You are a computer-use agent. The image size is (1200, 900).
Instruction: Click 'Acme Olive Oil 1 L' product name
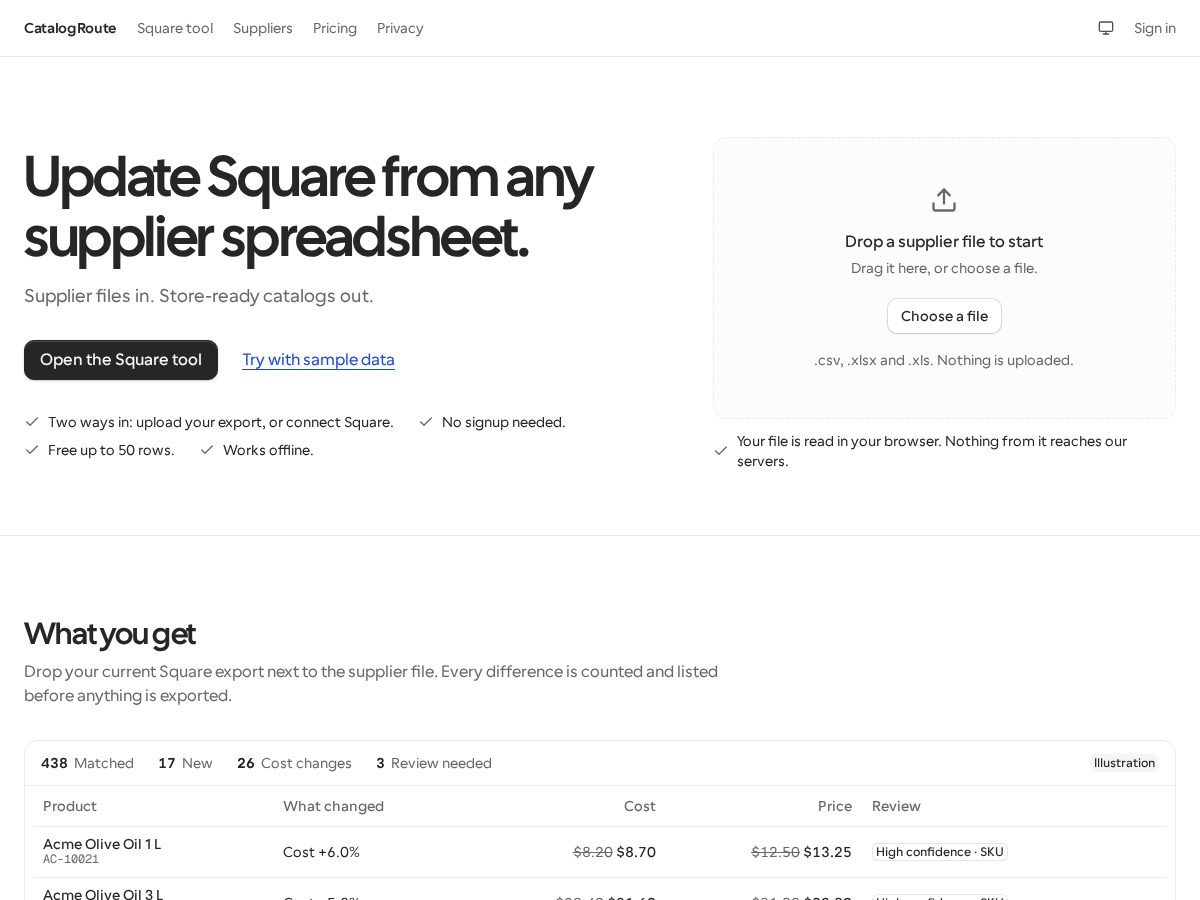102,844
